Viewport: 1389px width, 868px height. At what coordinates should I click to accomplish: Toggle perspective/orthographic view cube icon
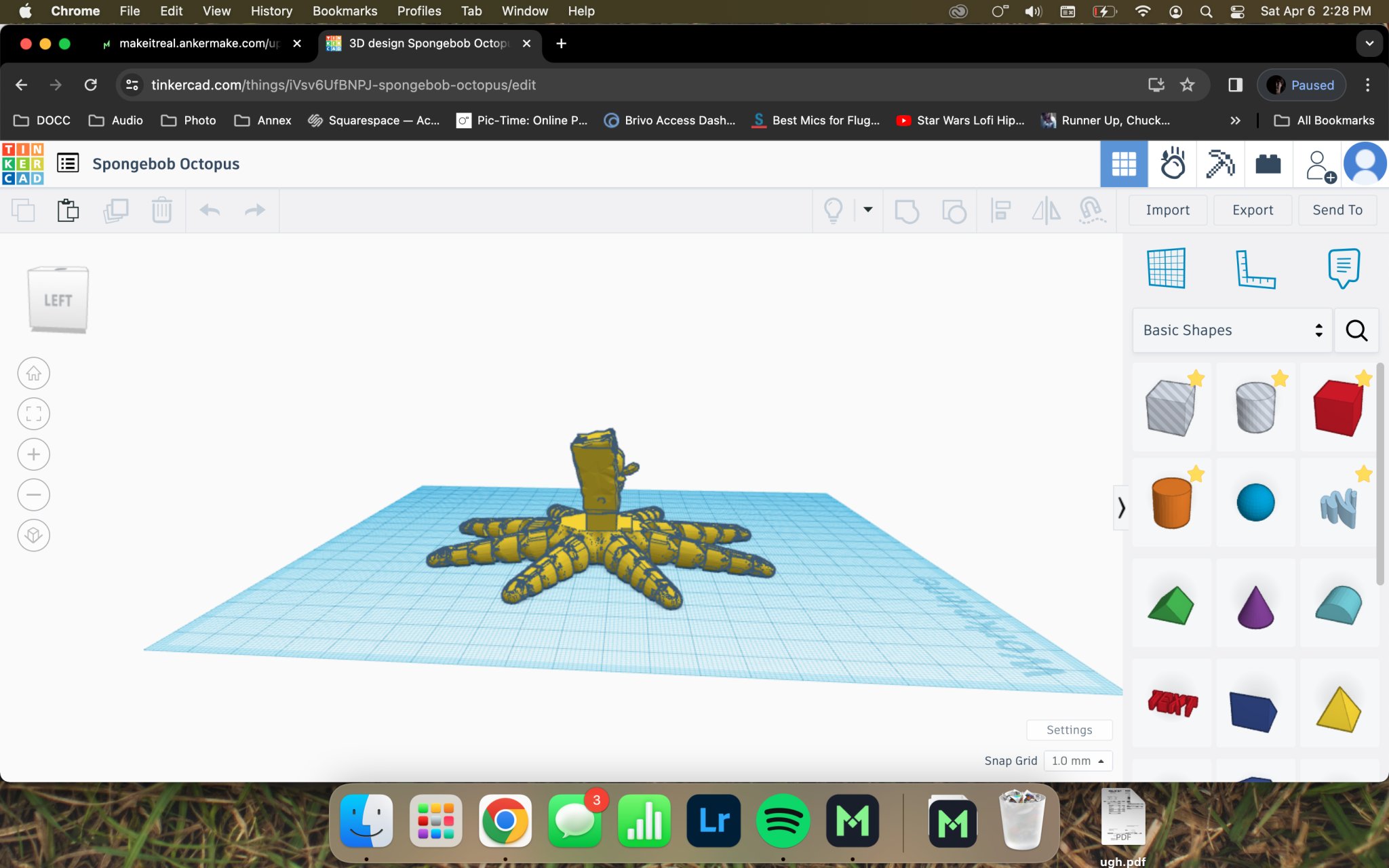click(x=33, y=536)
